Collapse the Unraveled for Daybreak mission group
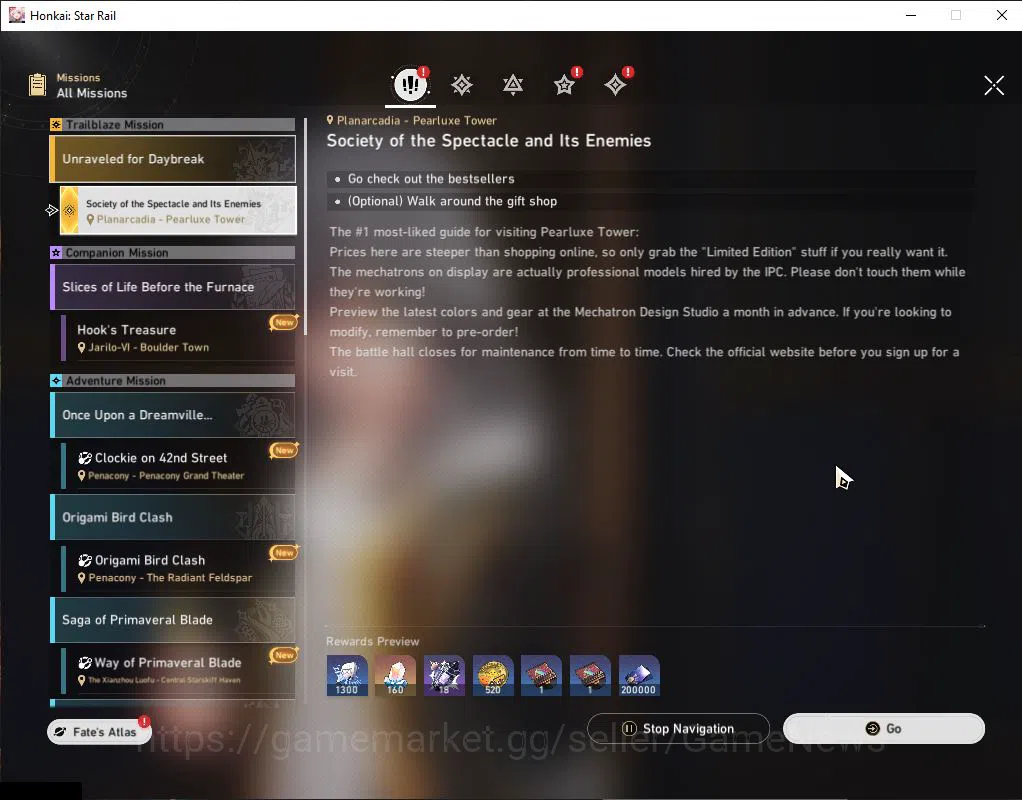 point(173,159)
